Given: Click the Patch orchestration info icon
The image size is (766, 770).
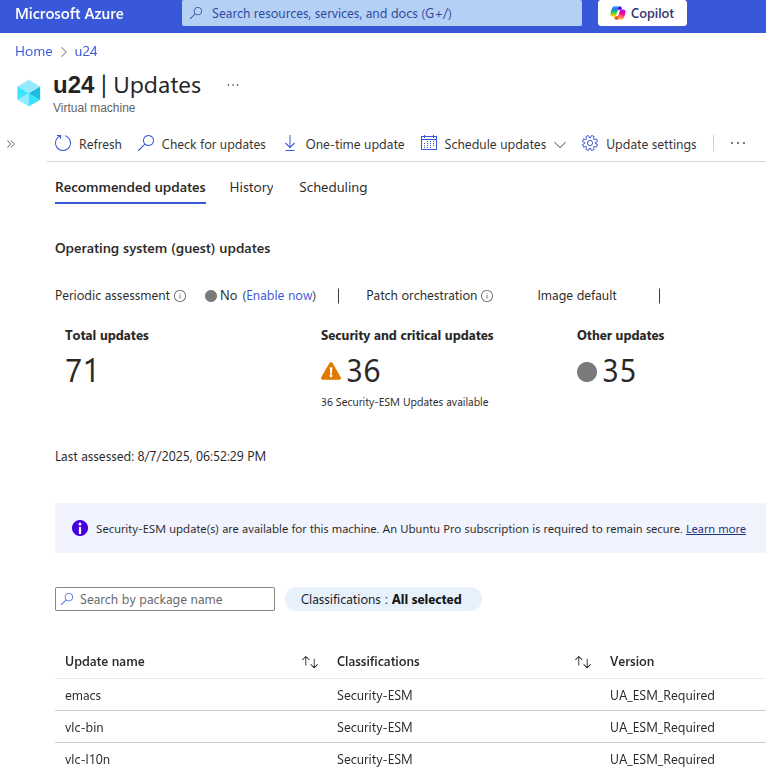Looking at the screenshot, I should [x=487, y=296].
